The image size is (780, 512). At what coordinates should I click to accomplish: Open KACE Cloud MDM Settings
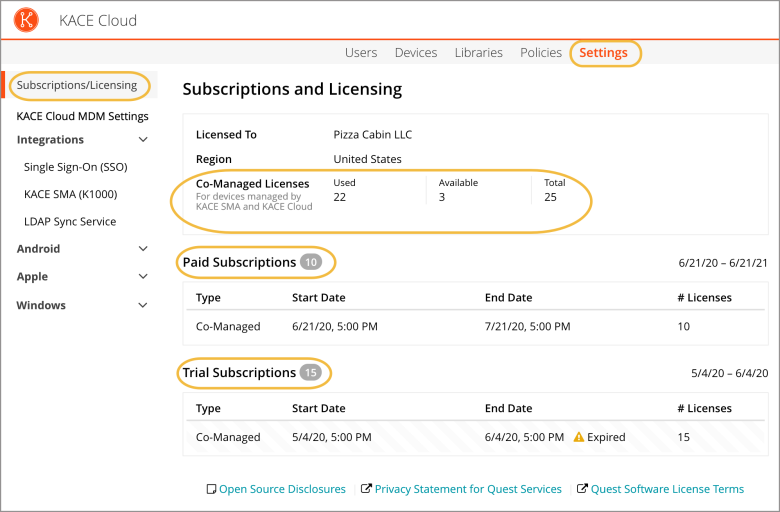[x=82, y=116]
